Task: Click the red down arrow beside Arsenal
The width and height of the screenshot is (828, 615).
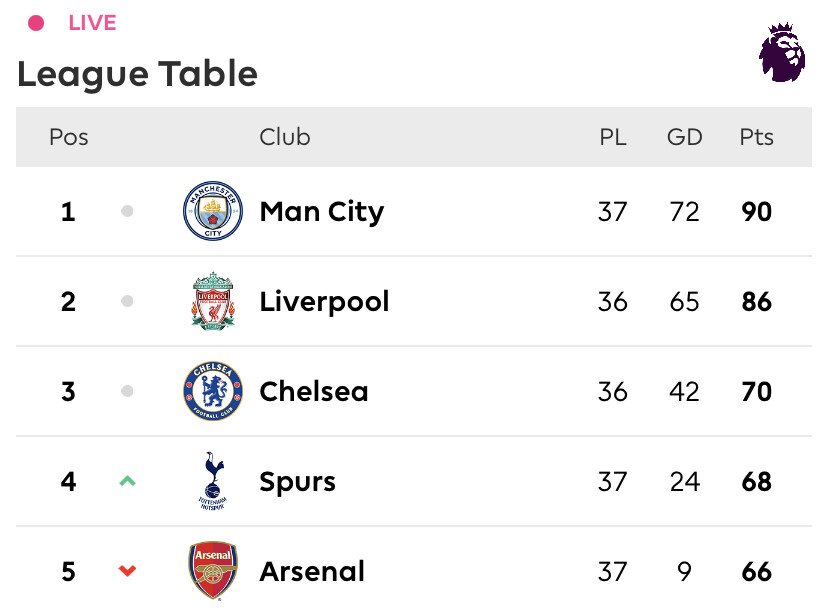Action: pos(127,571)
